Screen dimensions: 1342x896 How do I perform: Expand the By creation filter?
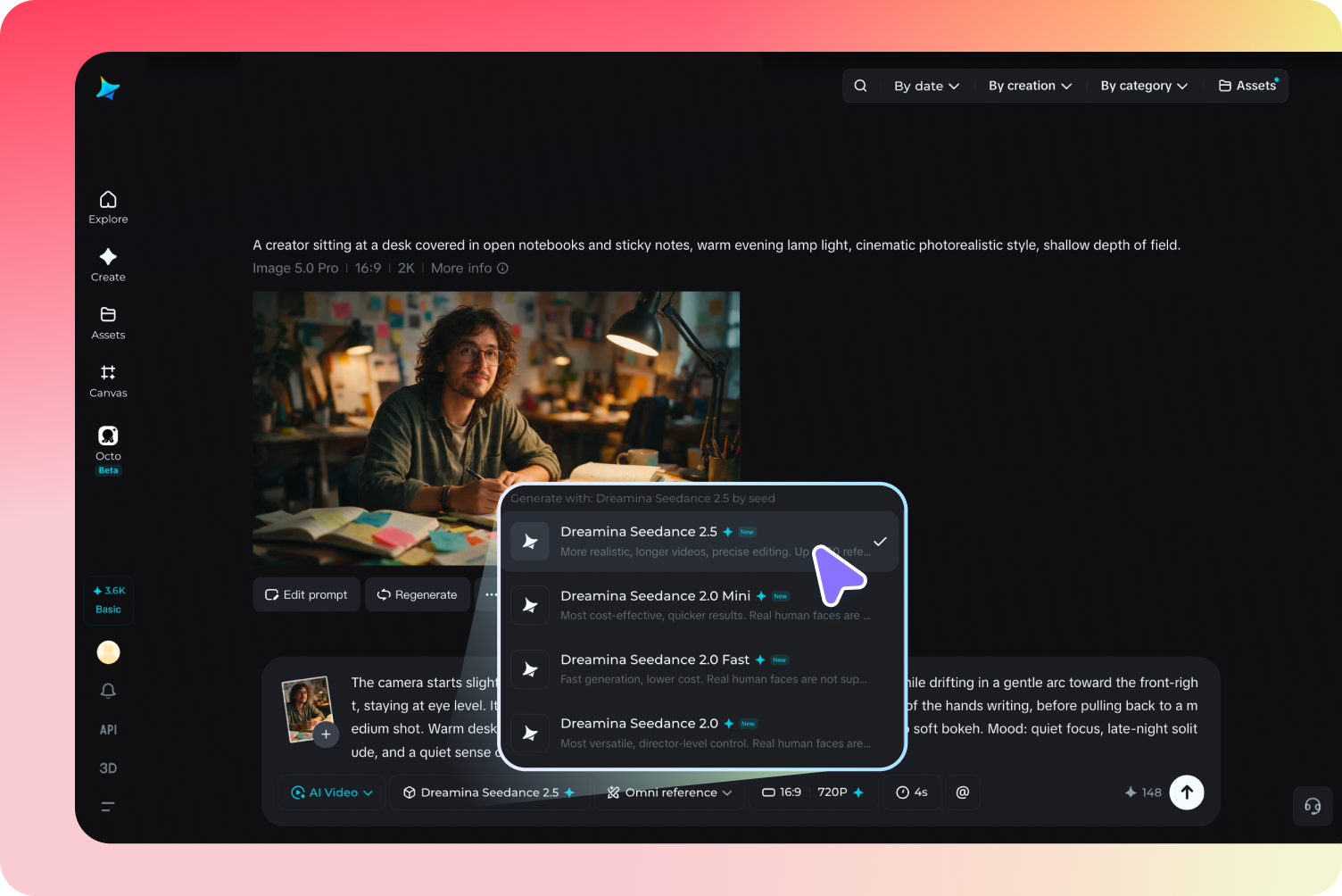click(x=1030, y=86)
